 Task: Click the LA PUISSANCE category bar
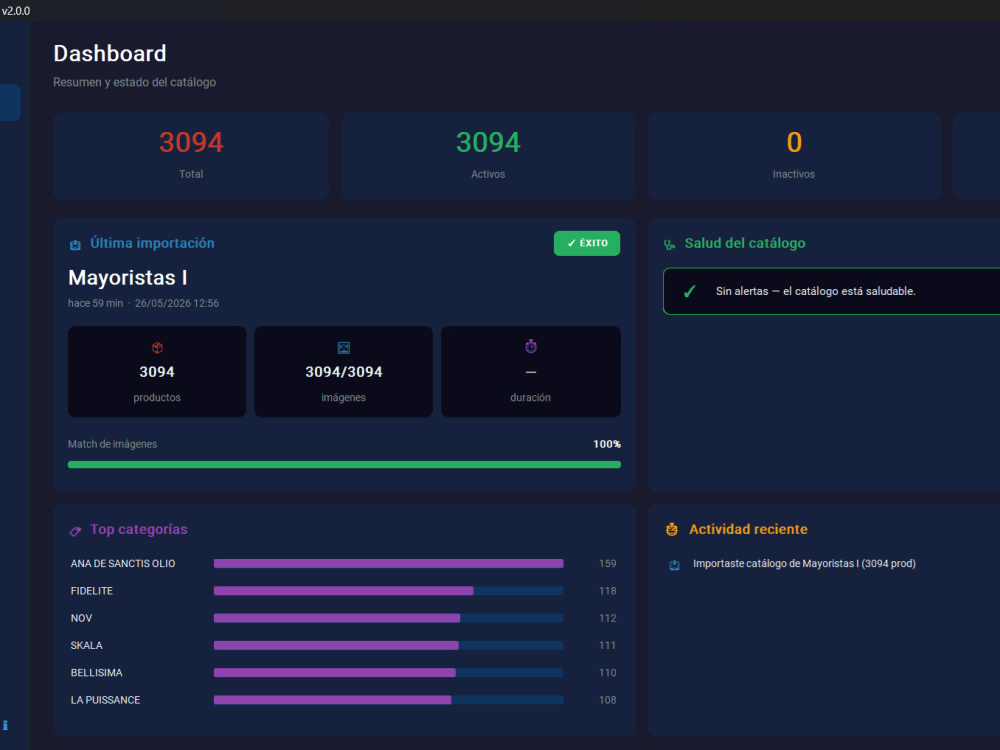pyautogui.click(x=388, y=700)
